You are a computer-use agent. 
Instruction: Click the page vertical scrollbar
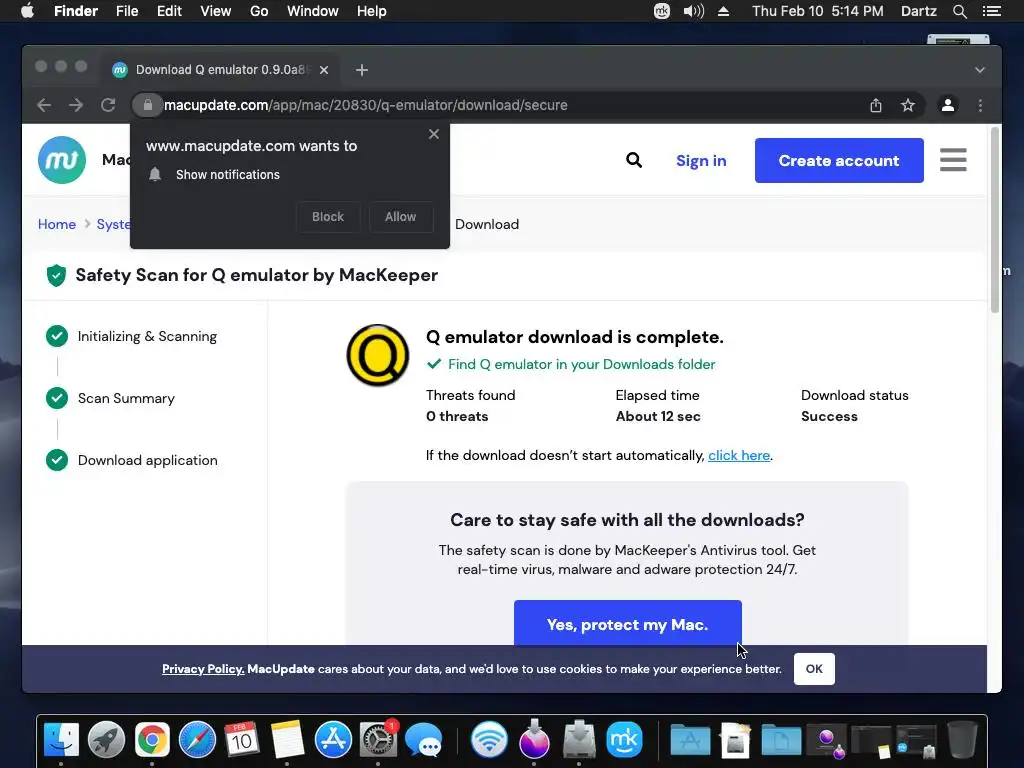tap(995, 220)
